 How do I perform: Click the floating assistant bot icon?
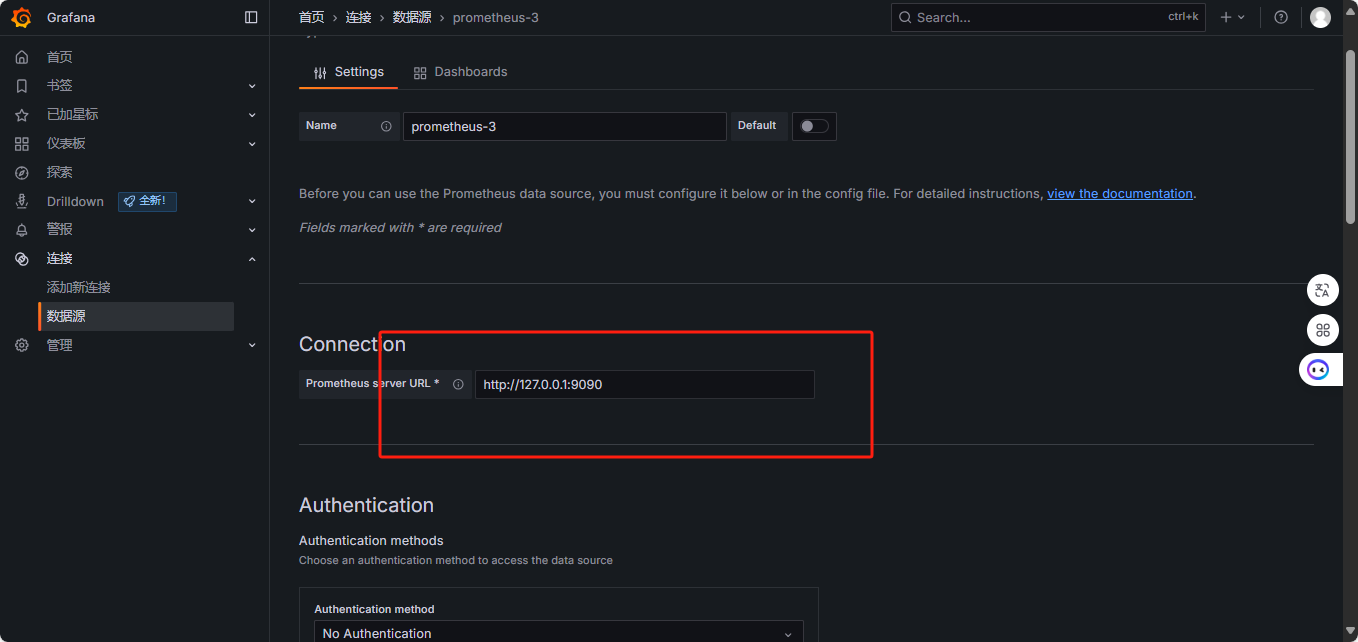1318,370
